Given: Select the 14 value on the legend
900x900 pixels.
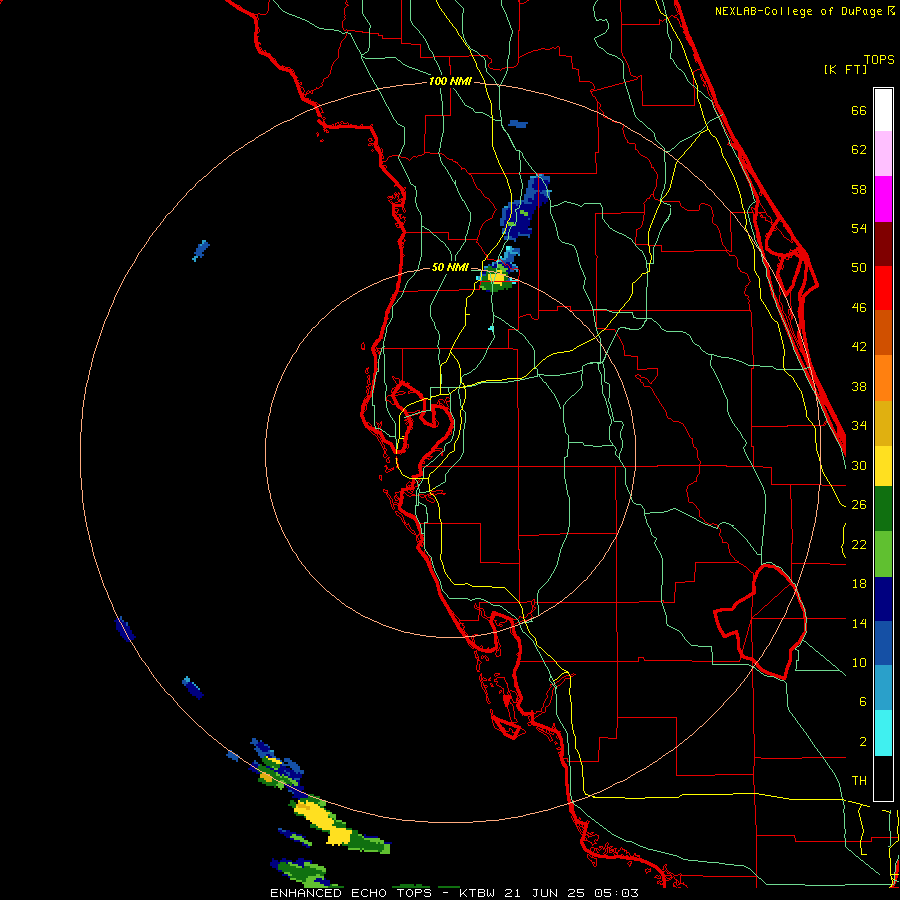Looking at the screenshot, I should click(859, 623).
